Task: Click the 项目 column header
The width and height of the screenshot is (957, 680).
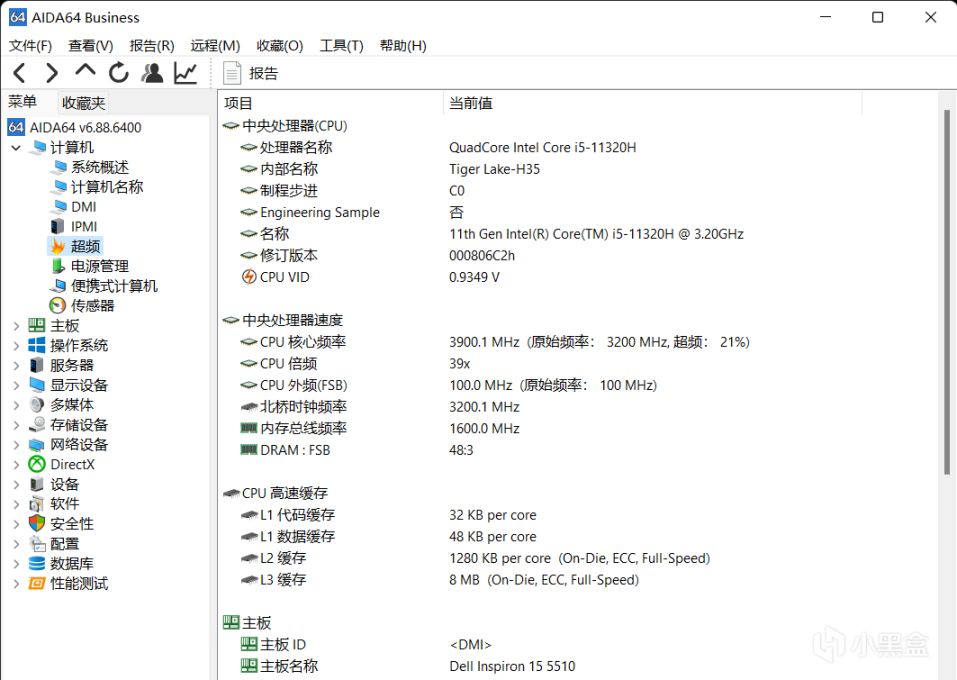Action: click(330, 103)
